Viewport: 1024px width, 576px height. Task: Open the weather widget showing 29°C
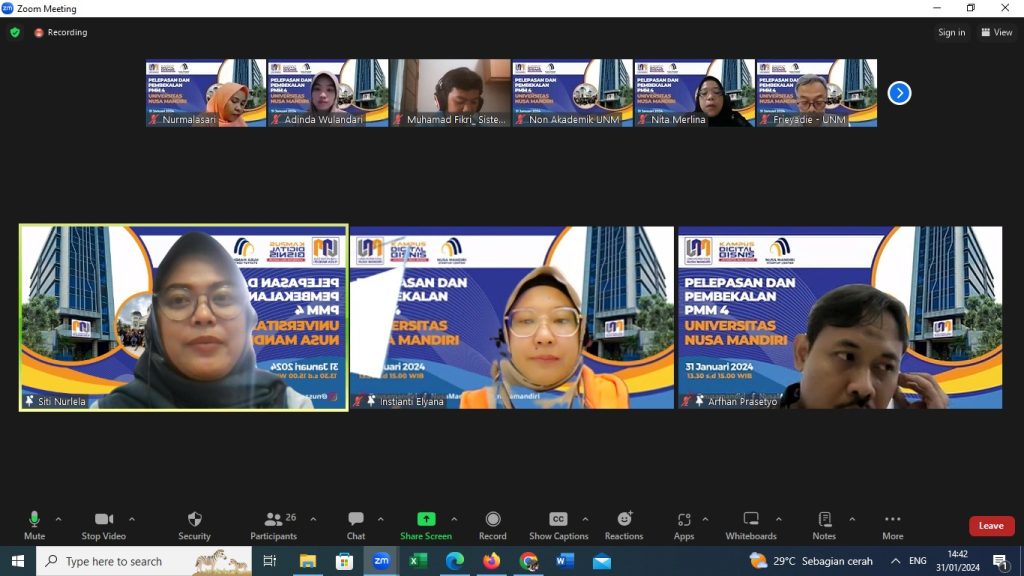[812, 561]
